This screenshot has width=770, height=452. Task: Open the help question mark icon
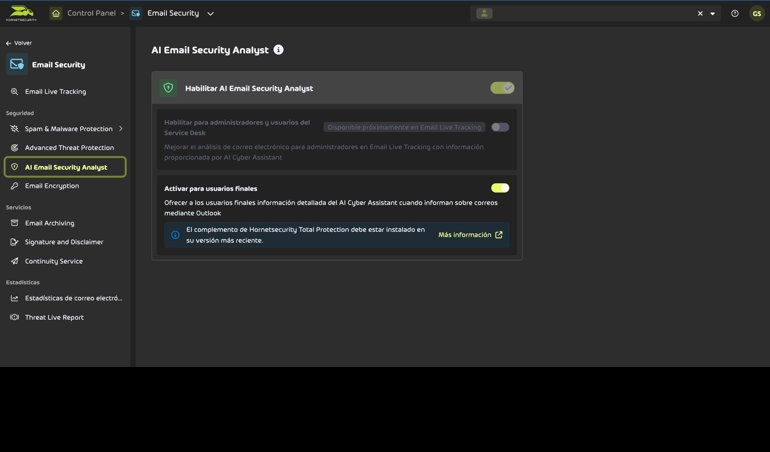click(735, 14)
